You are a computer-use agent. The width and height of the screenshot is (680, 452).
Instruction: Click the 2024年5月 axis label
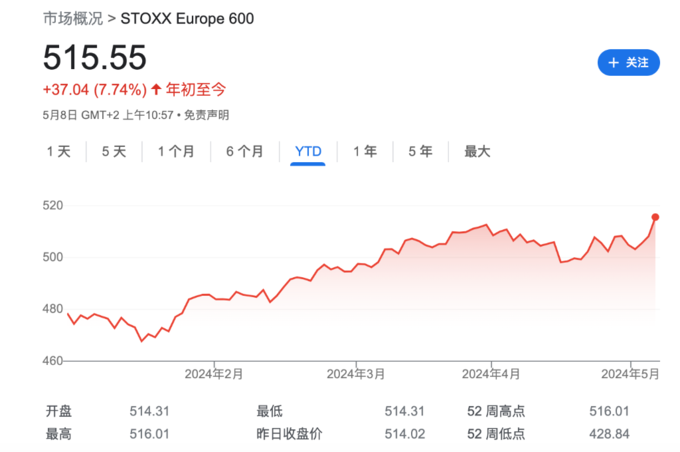(630, 374)
